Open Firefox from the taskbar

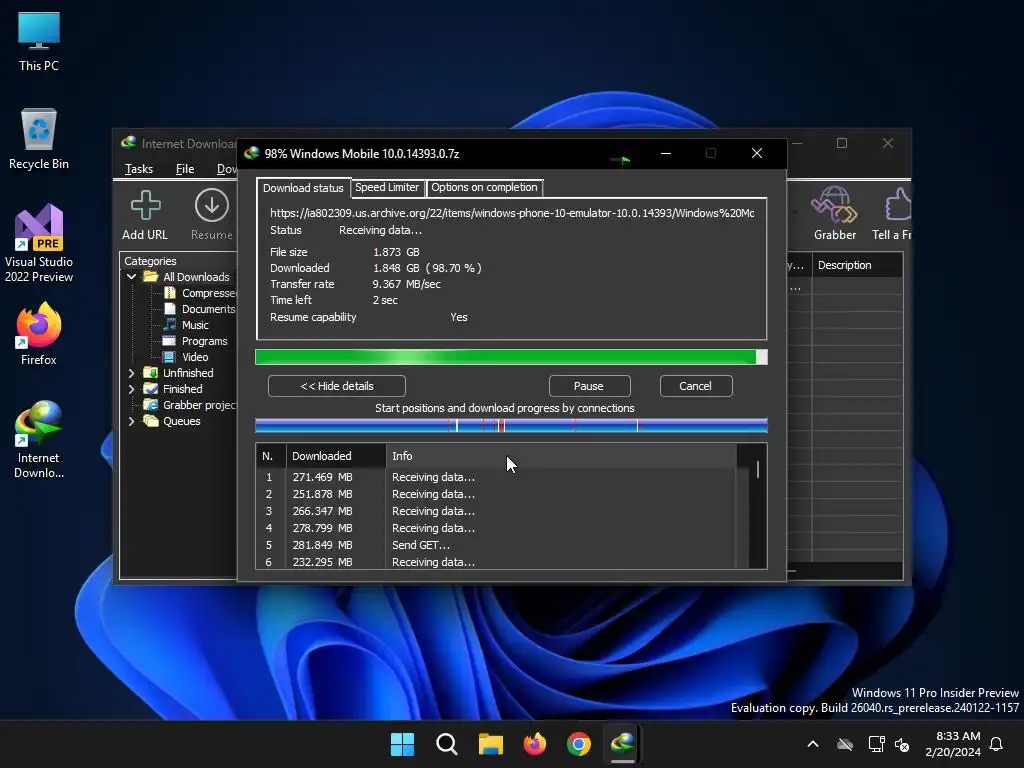coord(535,744)
